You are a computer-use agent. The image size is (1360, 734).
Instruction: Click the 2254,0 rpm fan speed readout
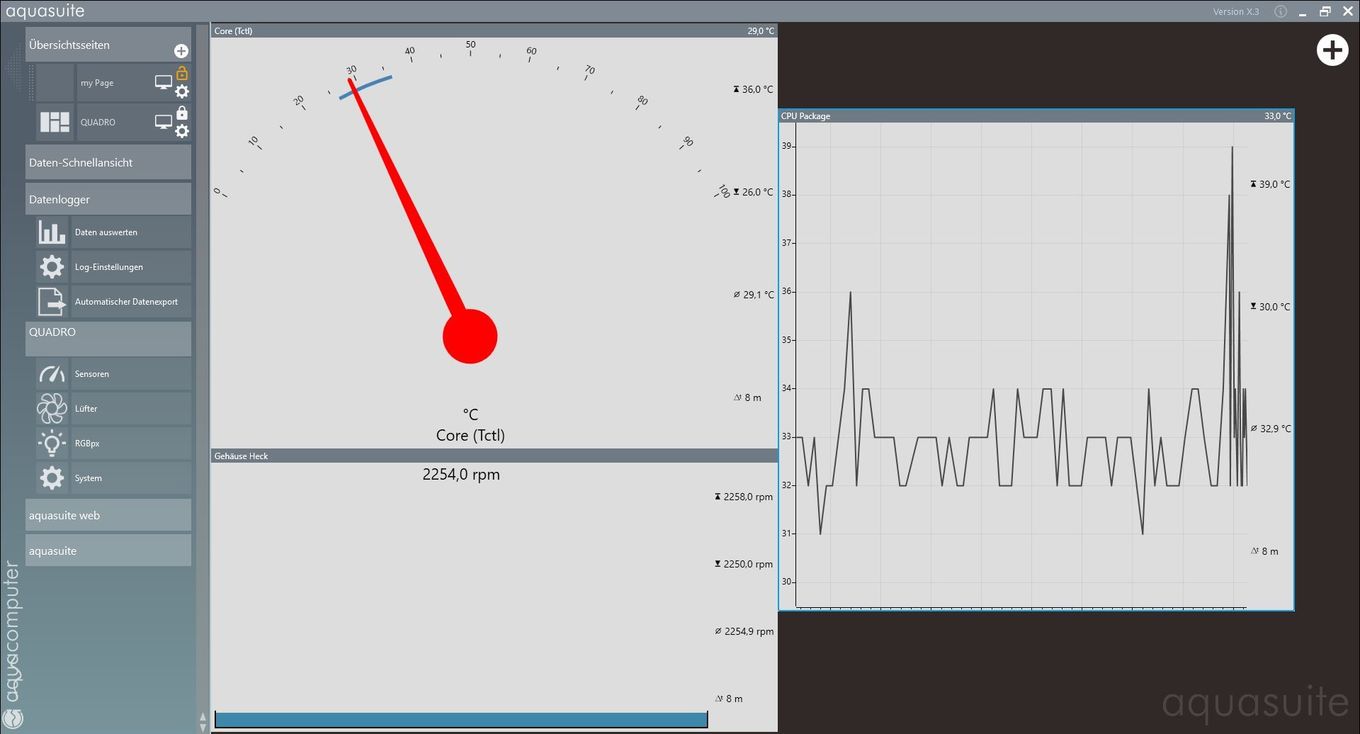point(461,475)
